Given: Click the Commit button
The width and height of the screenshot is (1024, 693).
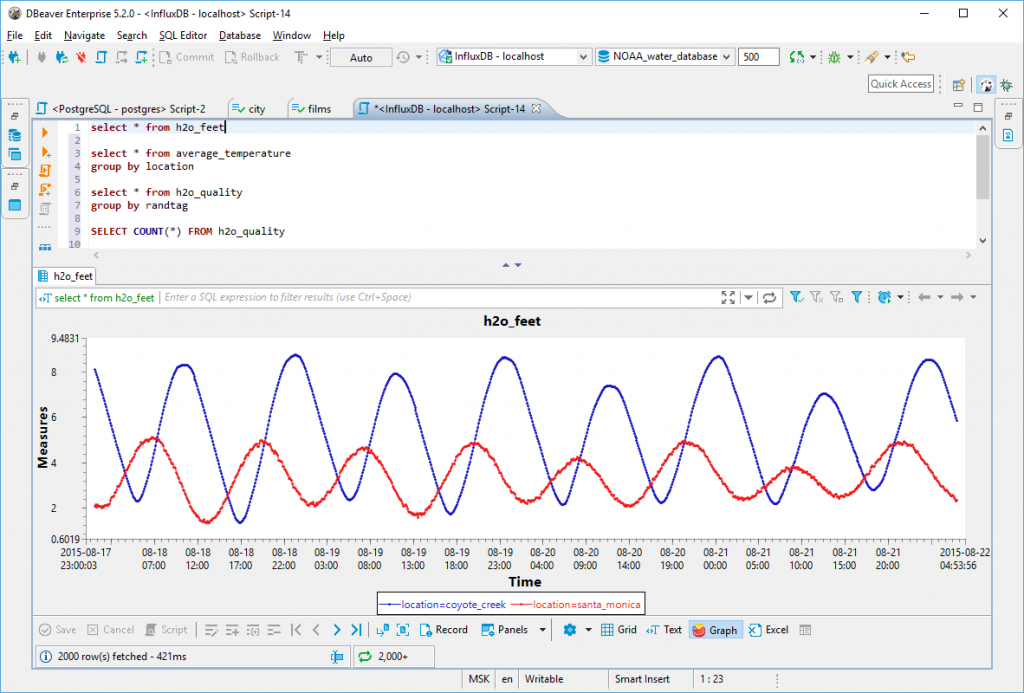Looking at the screenshot, I should point(187,57).
